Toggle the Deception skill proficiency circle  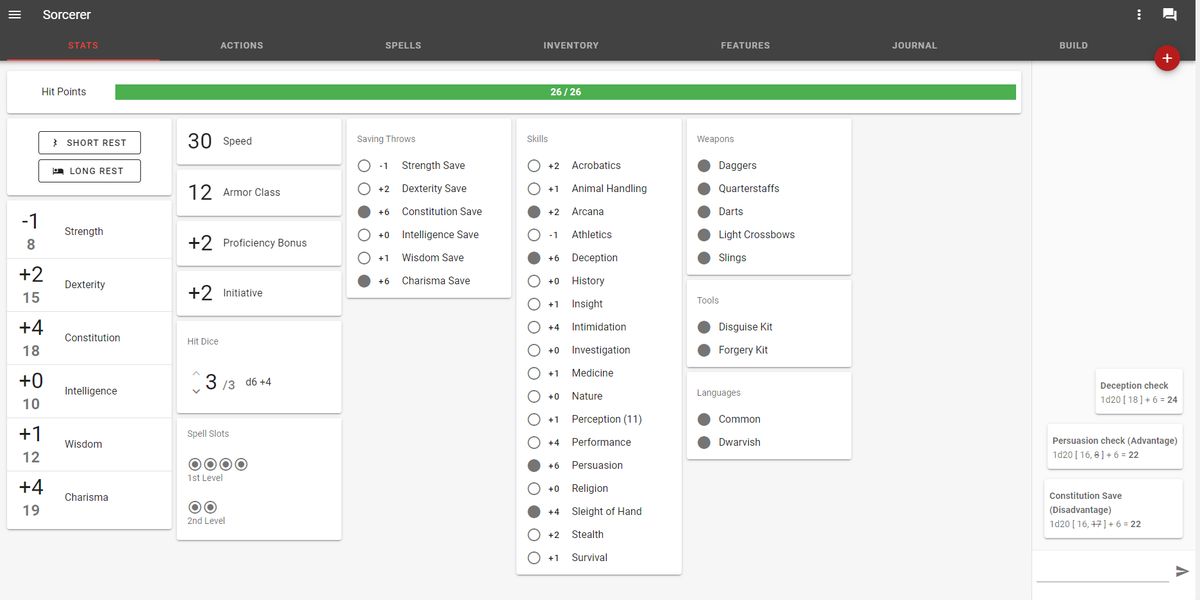pyautogui.click(x=533, y=257)
